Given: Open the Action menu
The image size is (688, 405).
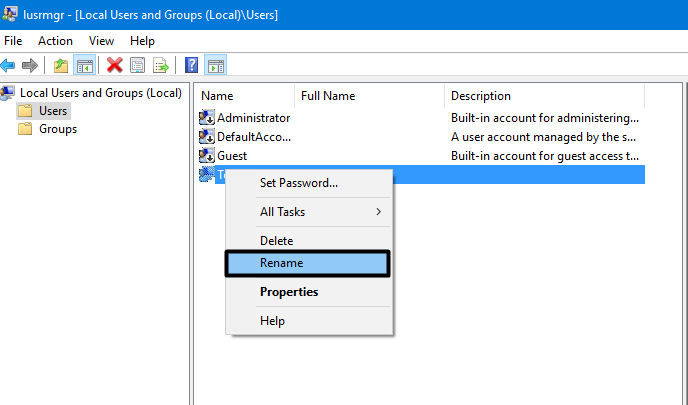Looking at the screenshot, I should tap(55, 41).
